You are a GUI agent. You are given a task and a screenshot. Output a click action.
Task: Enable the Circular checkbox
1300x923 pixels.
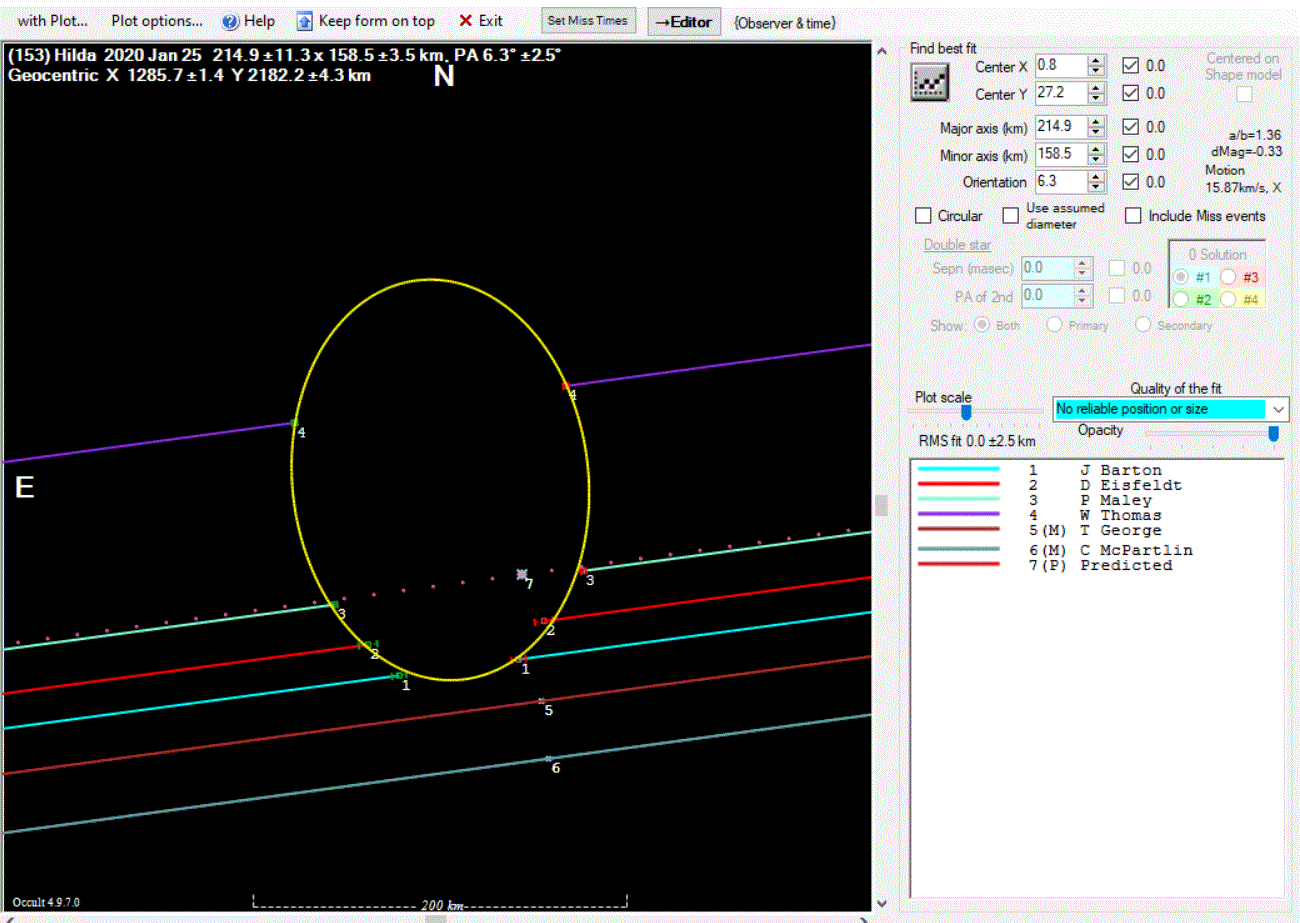point(923,216)
